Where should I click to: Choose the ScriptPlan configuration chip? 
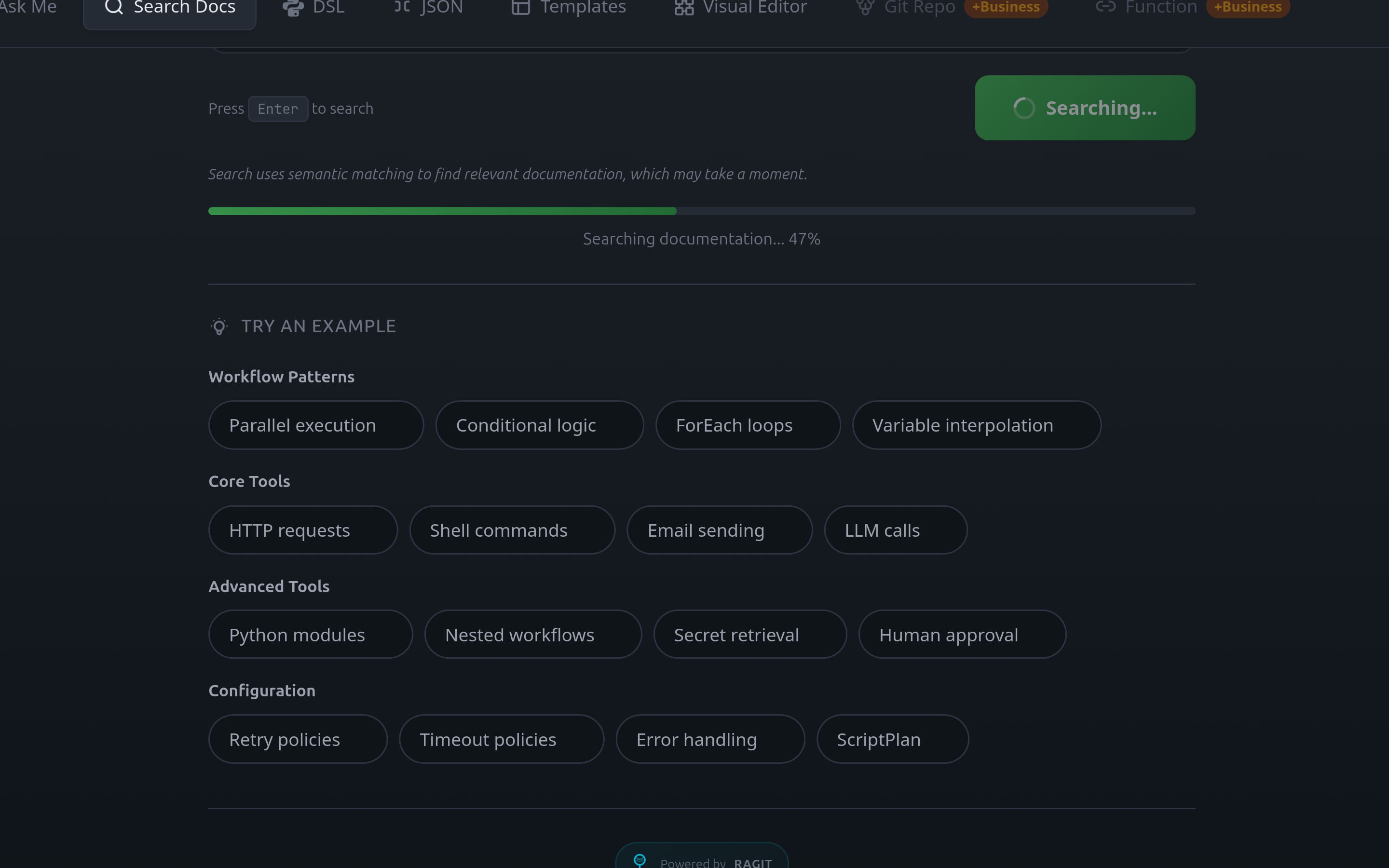point(892,739)
